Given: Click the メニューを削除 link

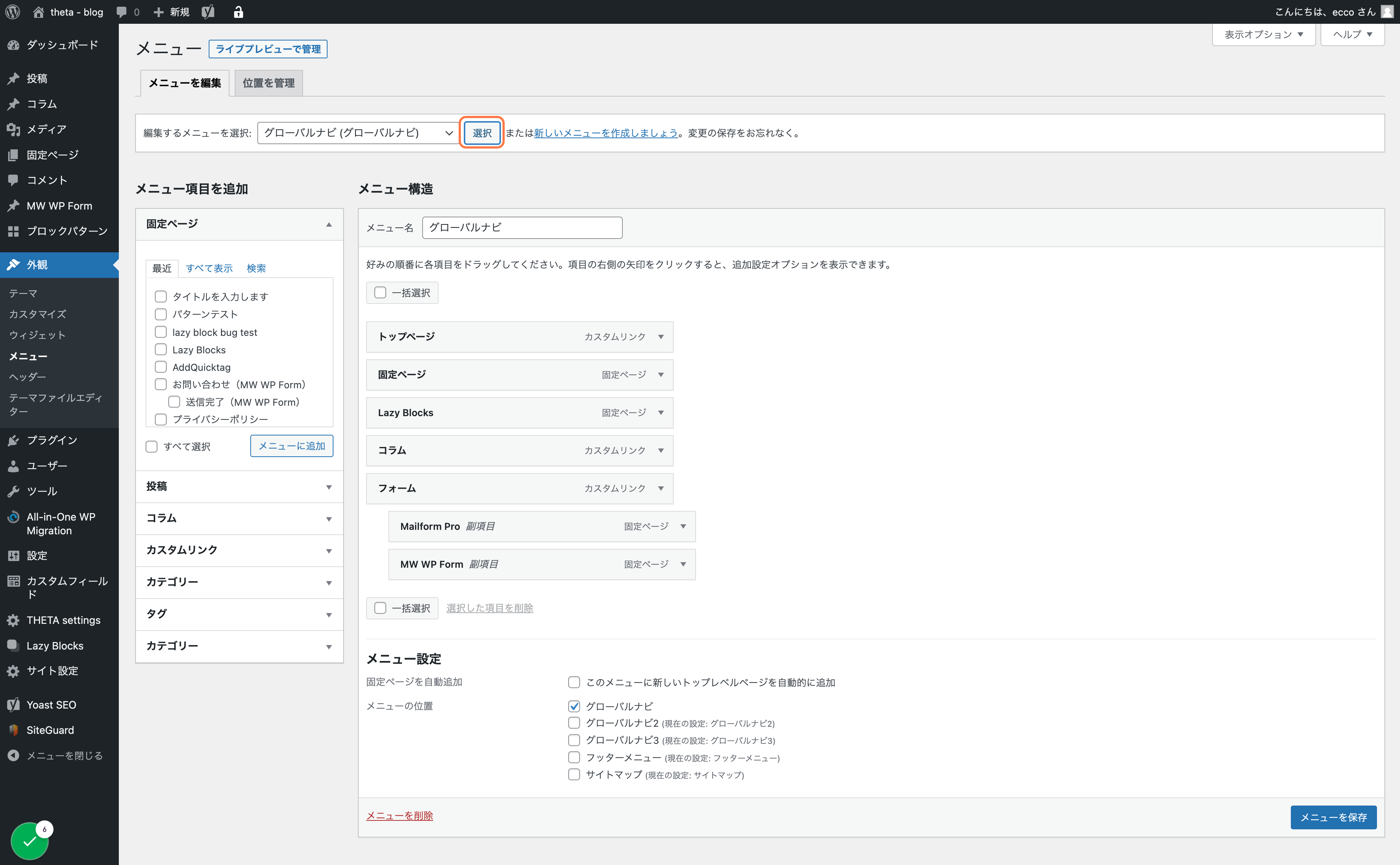Looking at the screenshot, I should tap(400, 815).
